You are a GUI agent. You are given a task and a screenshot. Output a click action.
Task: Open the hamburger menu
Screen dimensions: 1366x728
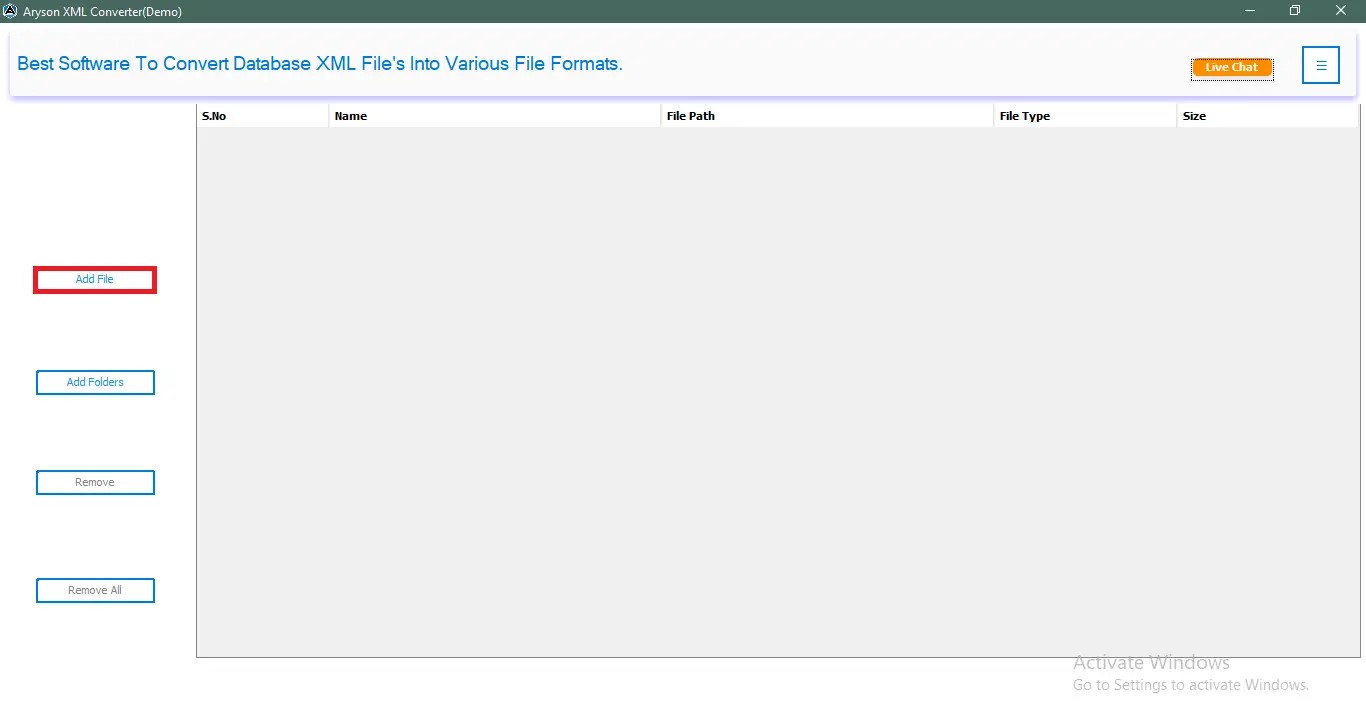point(1321,65)
